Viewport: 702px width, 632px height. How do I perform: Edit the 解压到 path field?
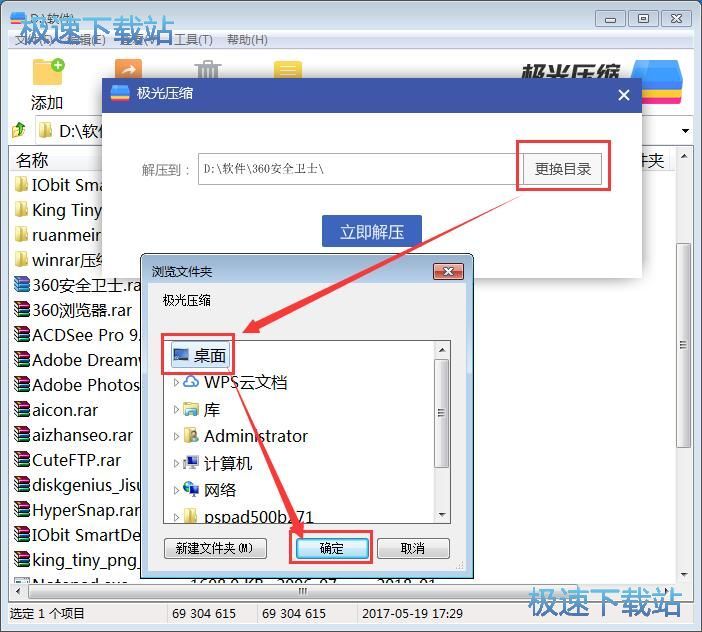click(x=360, y=169)
